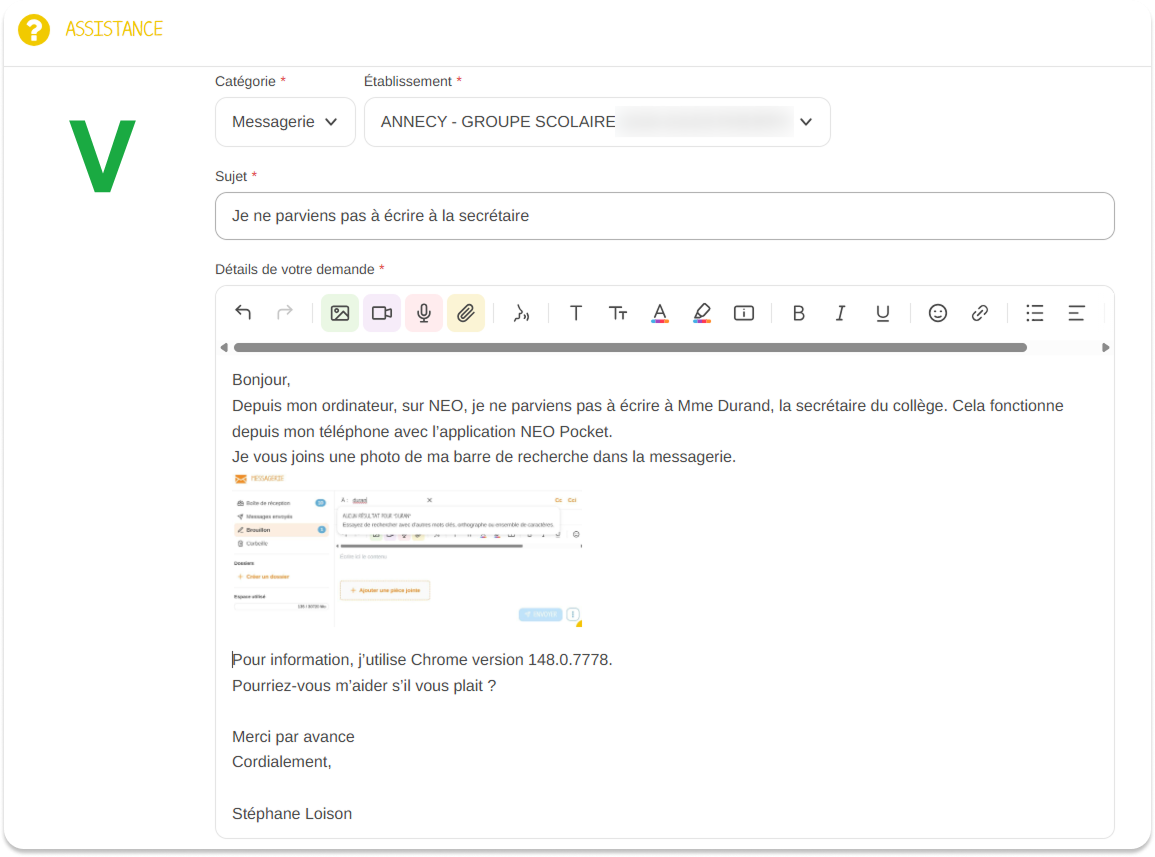Click the Sujet input field

[x=664, y=216]
